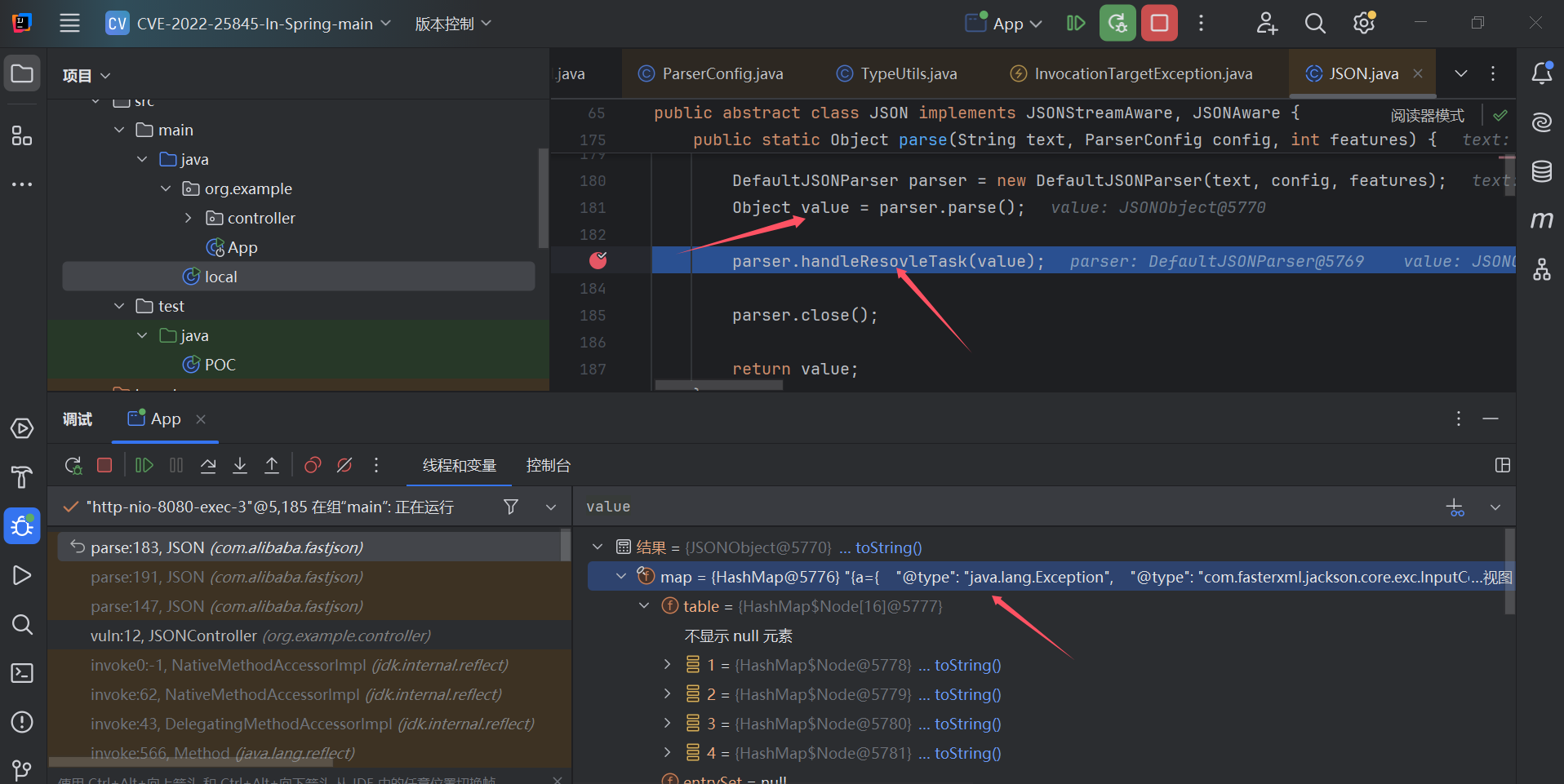
Task: Open the App run configuration dropdown
Action: pyautogui.click(x=1004, y=24)
